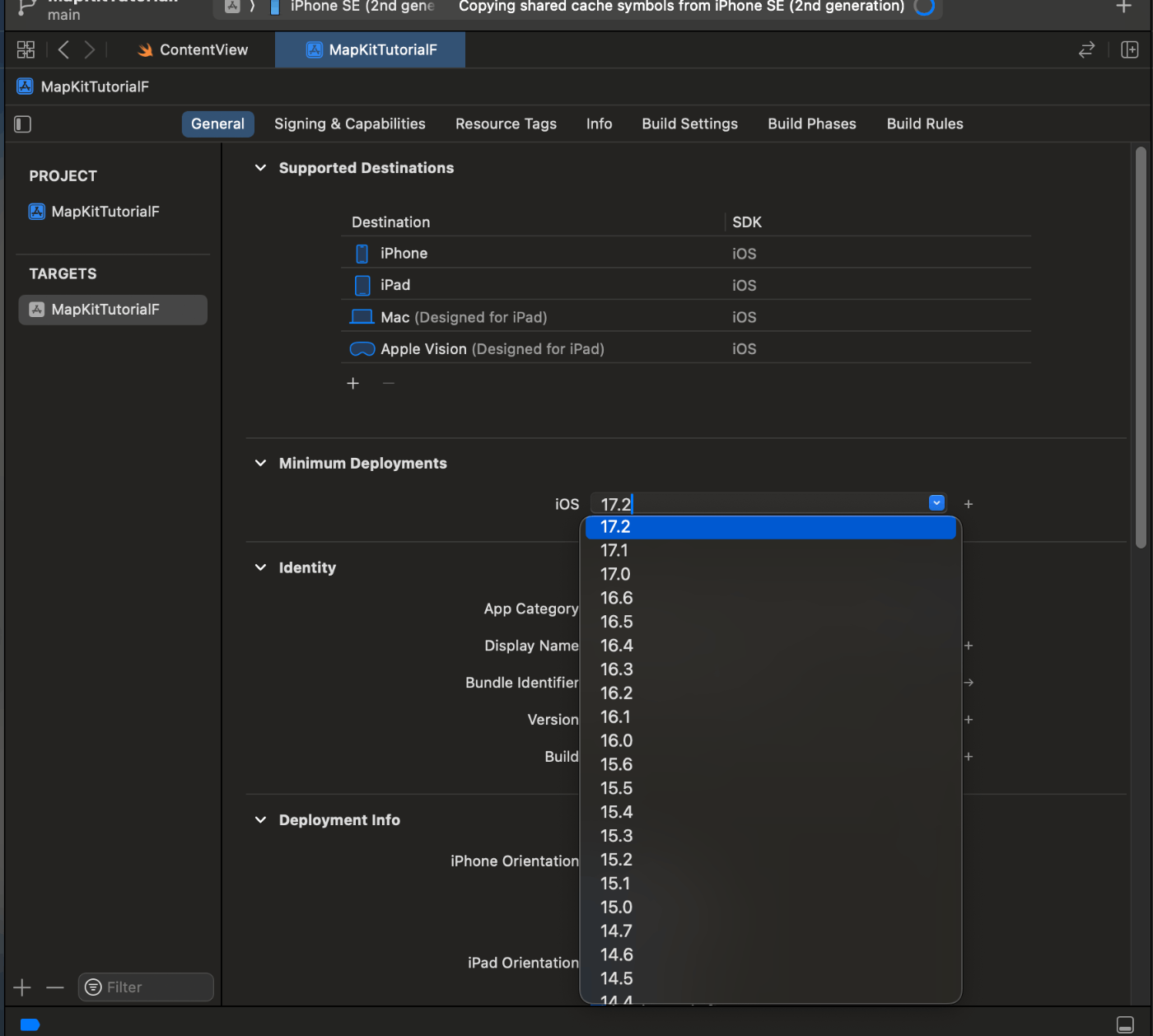Add a new supported destination
Screen dimensions: 1153x1036
[352, 383]
